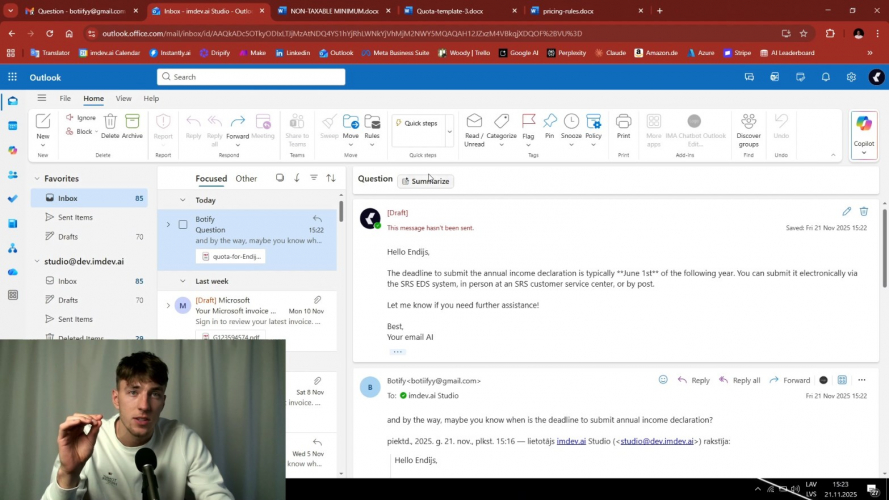The image size is (889, 500).
Task: Collapse the Favorites section
Action: (x=37, y=179)
